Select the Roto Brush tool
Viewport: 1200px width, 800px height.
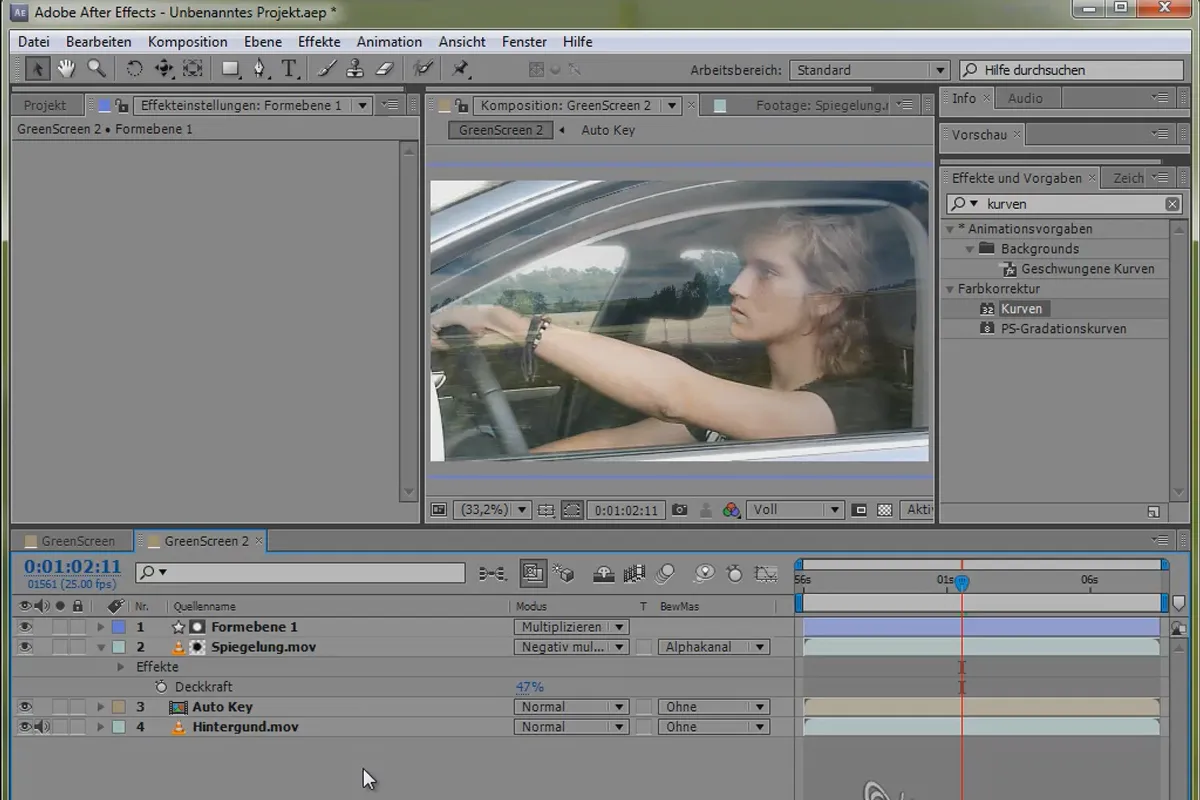pyautogui.click(x=424, y=68)
